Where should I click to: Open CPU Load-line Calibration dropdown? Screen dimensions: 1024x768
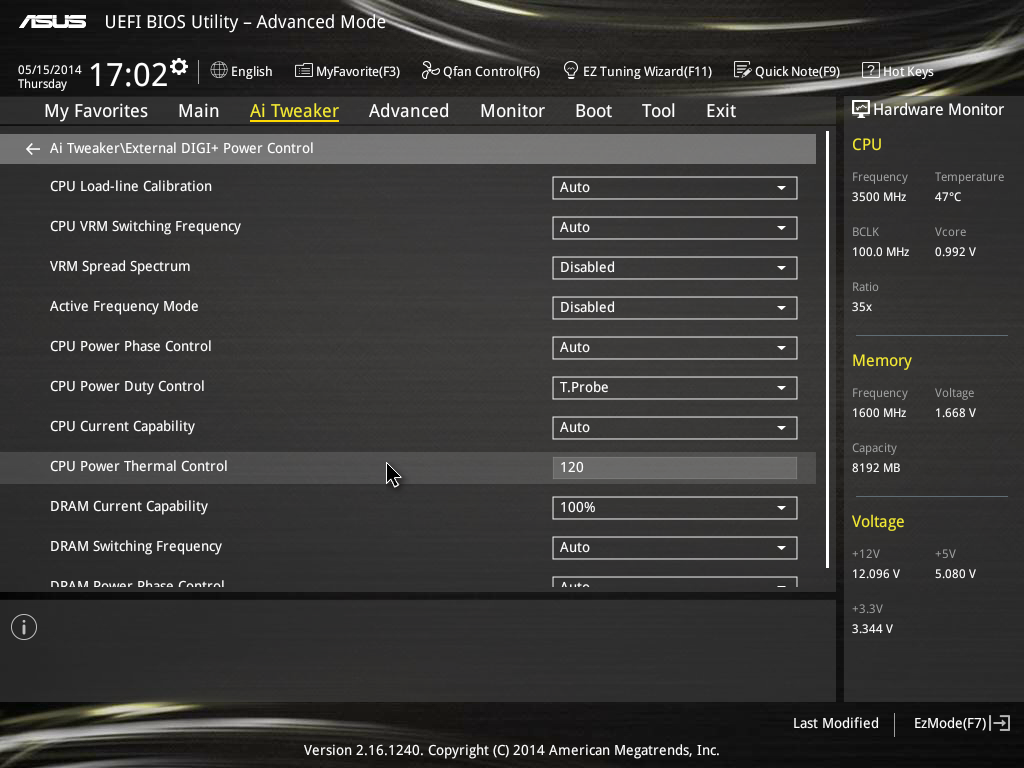(x=675, y=187)
